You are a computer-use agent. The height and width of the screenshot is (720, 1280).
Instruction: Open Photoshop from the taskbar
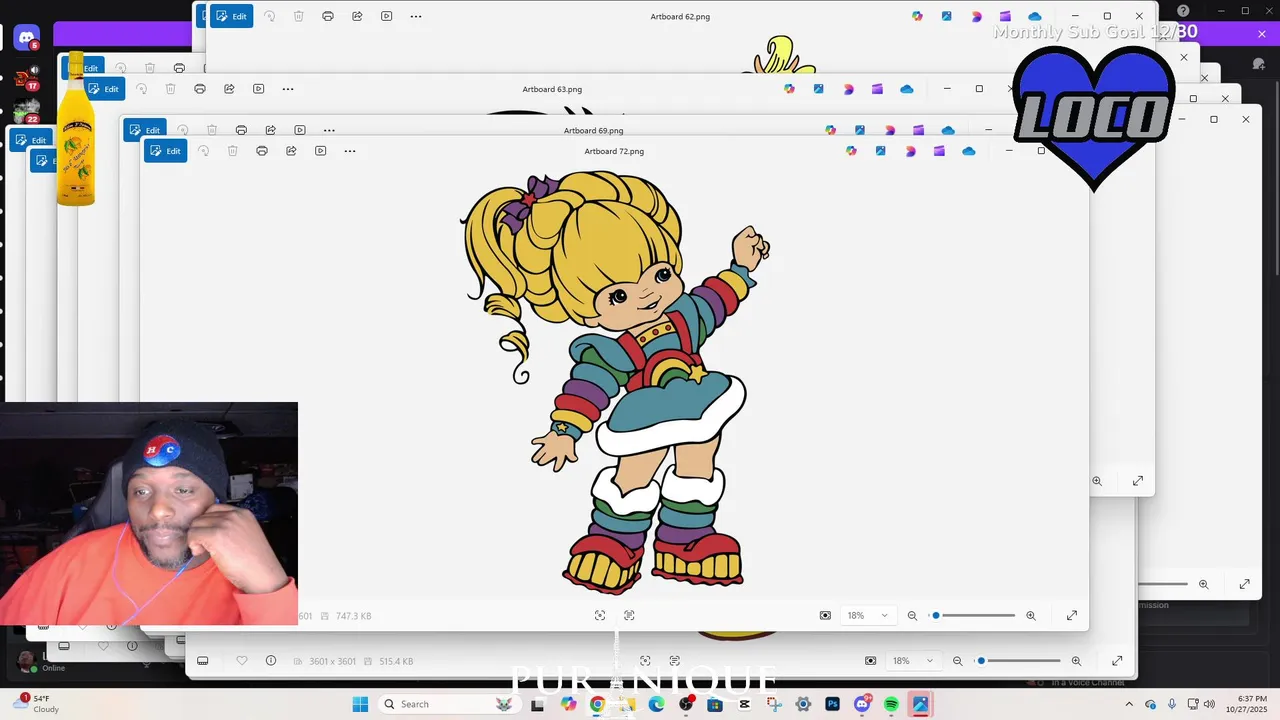pos(832,704)
